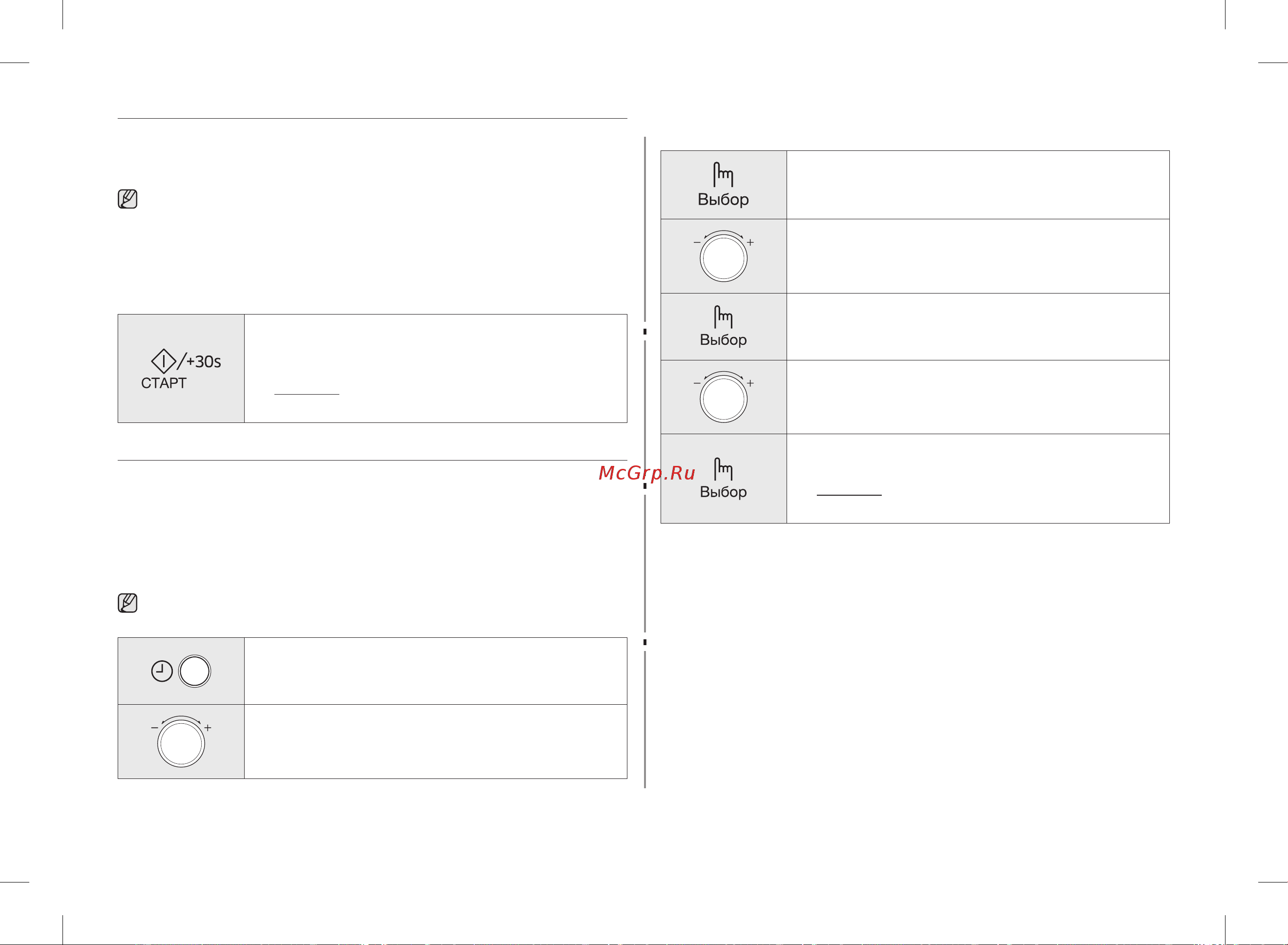
Task: Click the dial knob between second and third Выбор
Action: tap(724, 399)
